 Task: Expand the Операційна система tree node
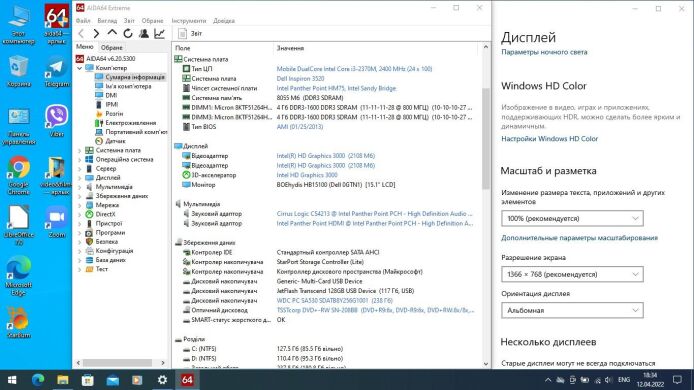point(80,160)
